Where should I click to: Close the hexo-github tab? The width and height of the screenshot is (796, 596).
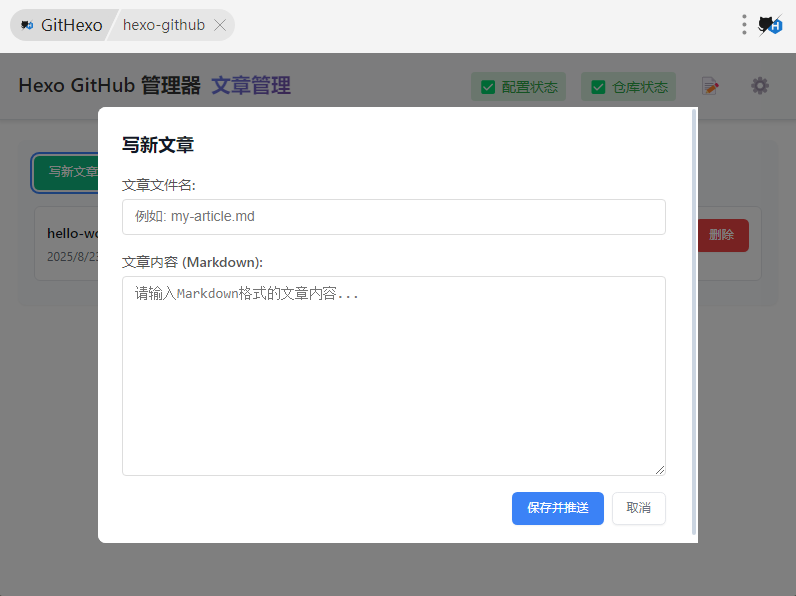[x=220, y=25]
